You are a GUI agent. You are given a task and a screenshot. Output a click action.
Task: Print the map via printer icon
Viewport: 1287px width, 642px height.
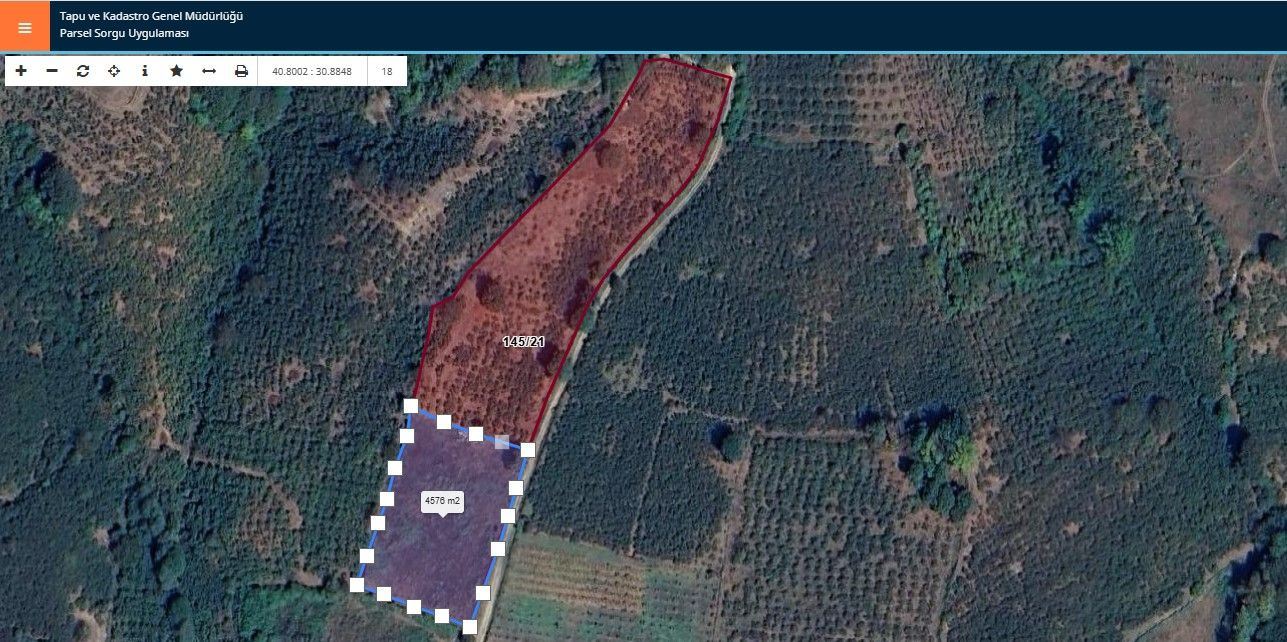click(241, 71)
